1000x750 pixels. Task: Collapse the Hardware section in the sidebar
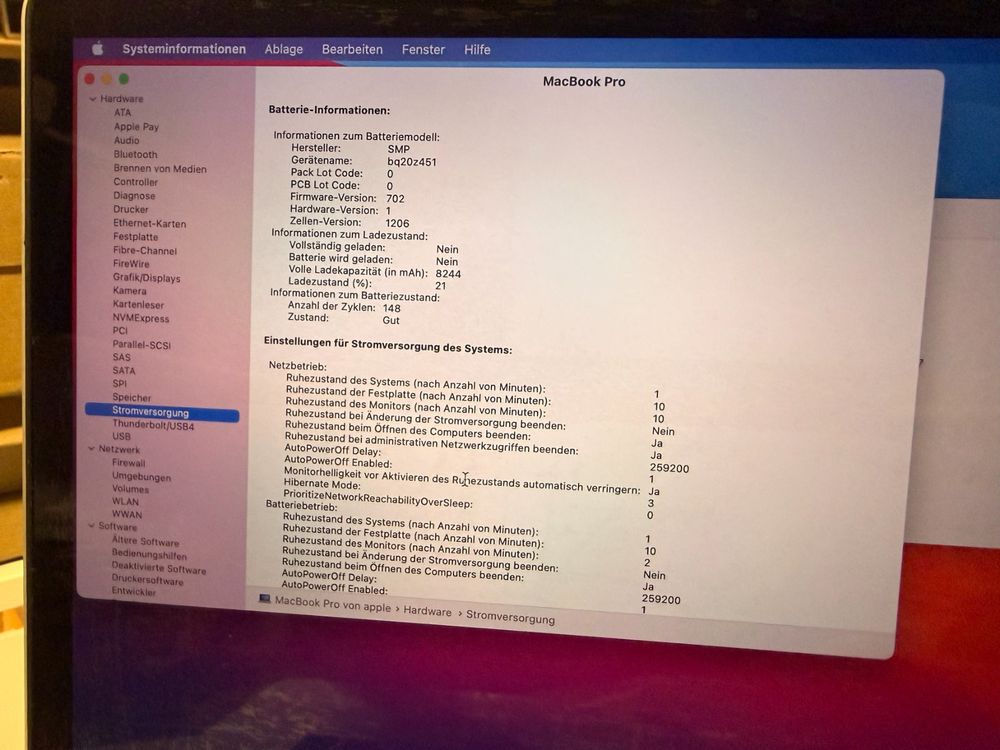[91, 99]
